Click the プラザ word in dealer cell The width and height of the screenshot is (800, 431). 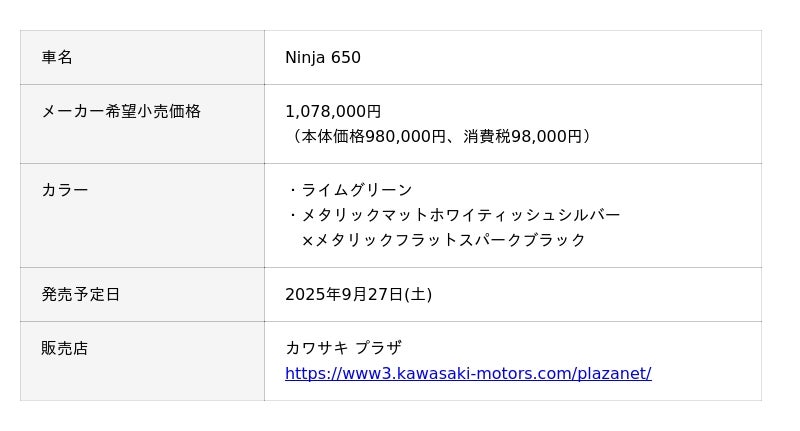379,349
